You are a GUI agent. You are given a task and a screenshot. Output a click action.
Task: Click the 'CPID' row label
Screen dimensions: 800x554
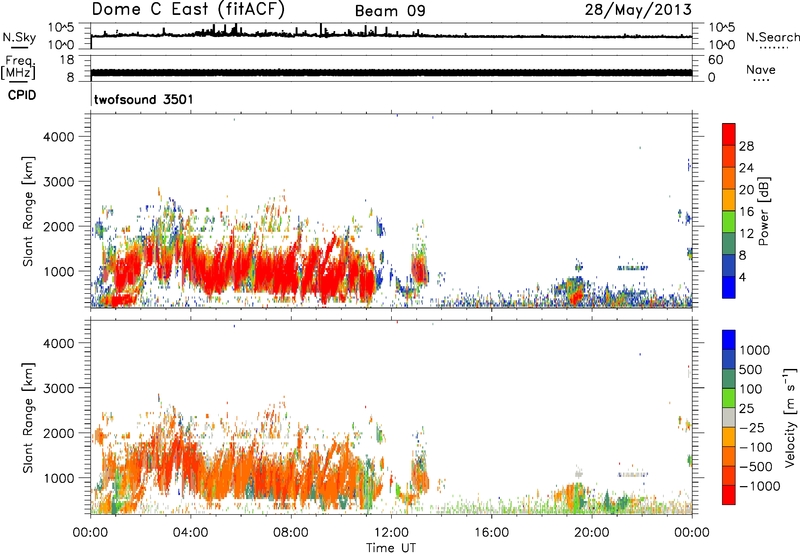pos(22,95)
